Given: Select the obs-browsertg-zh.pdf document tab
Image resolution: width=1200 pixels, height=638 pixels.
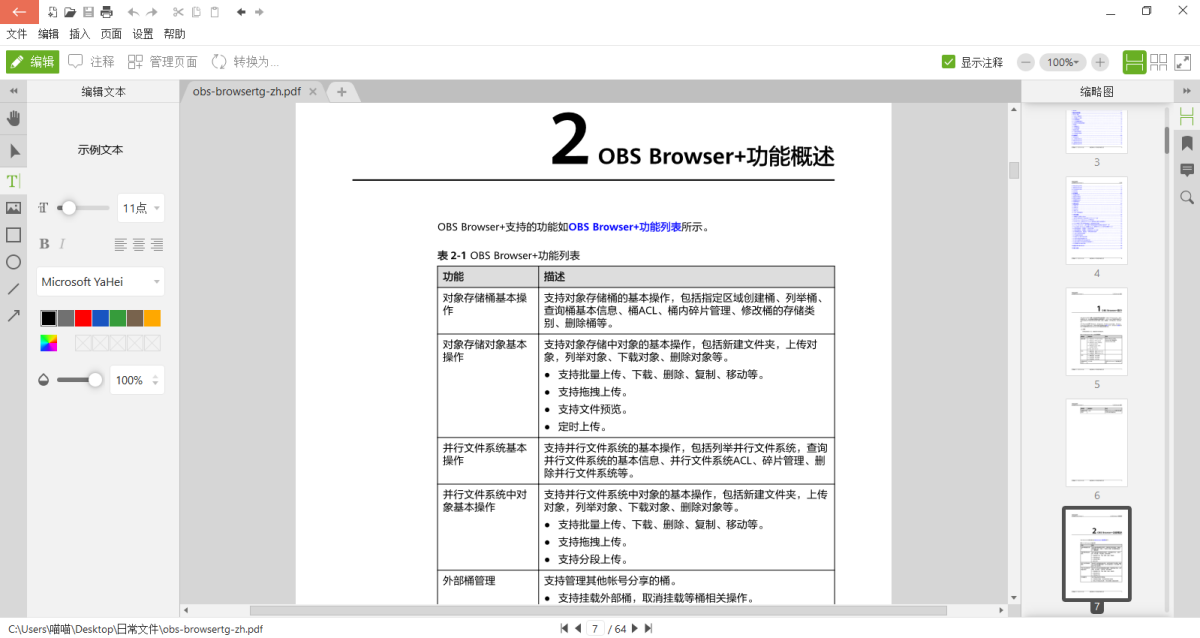Looking at the screenshot, I should [x=245, y=91].
